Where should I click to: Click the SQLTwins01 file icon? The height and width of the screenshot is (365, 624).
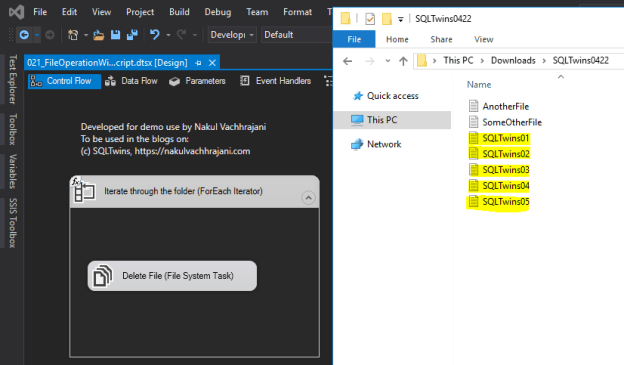point(473,138)
